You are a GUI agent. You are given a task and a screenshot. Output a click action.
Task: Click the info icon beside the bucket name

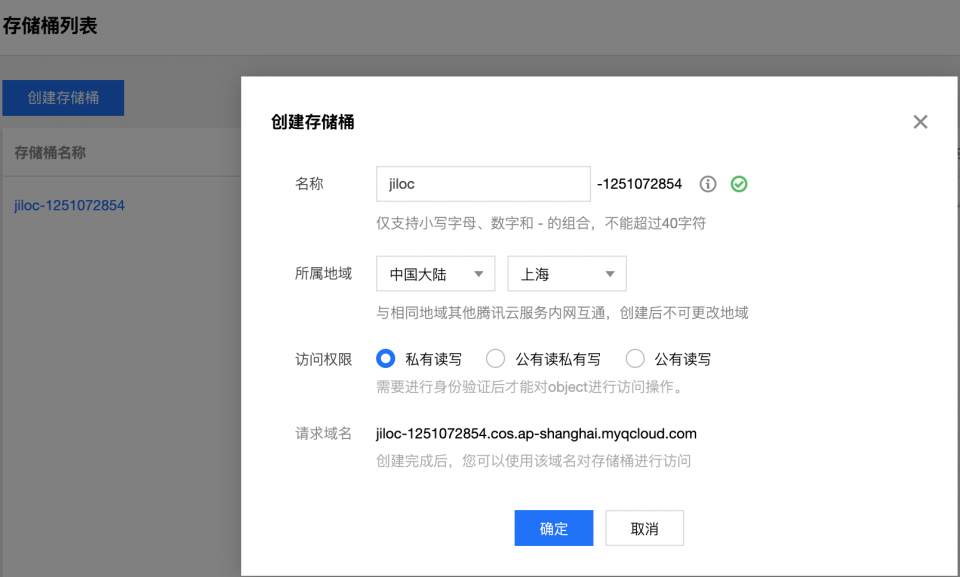pyautogui.click(x=708, y=184)
